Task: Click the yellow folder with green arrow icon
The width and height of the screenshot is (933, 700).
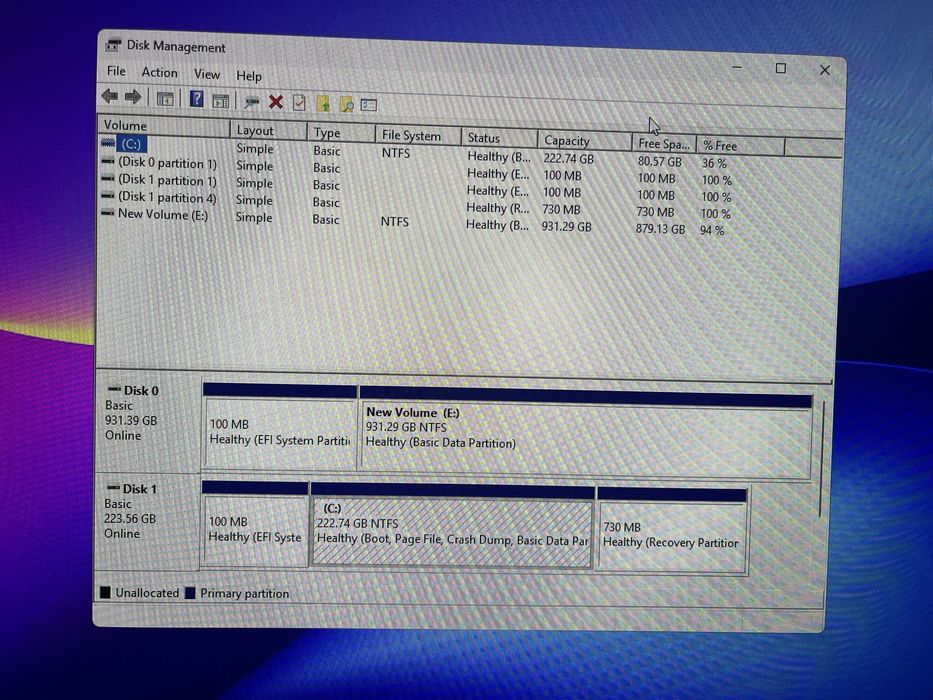Action: 323,104
